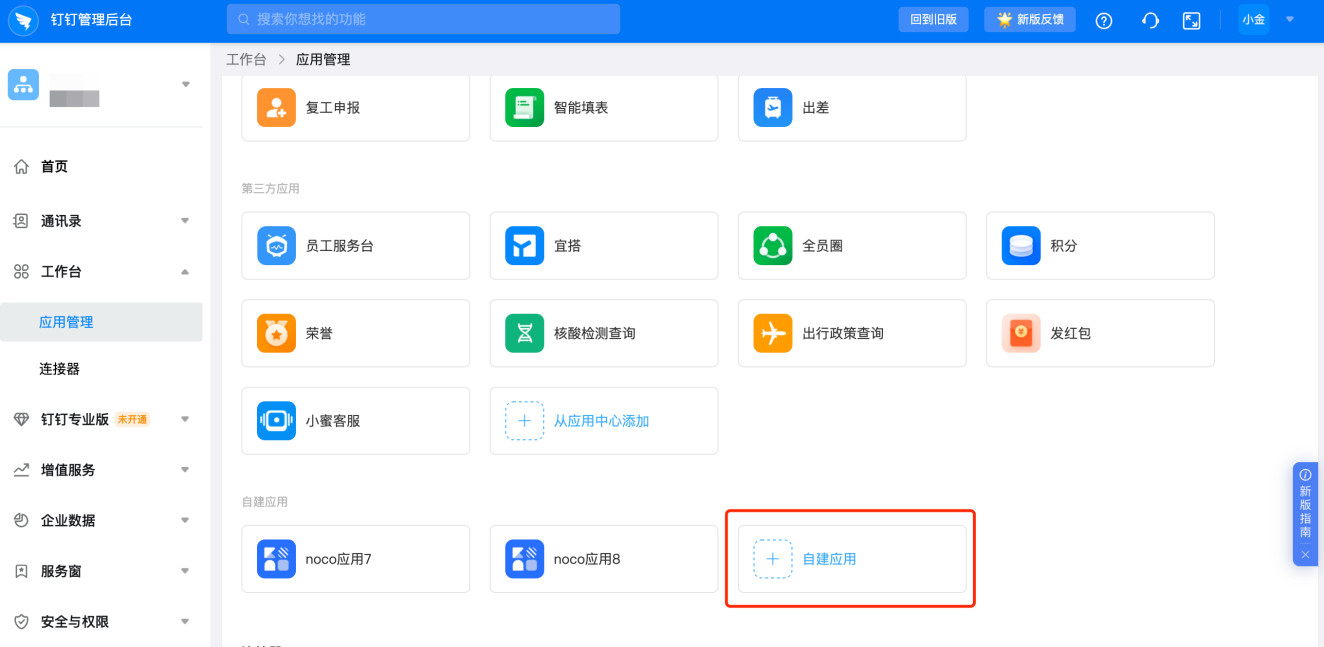Expand the 安全与权限 section arrow
This screenshot has height=647, width=1324.
tap(185, 622)
